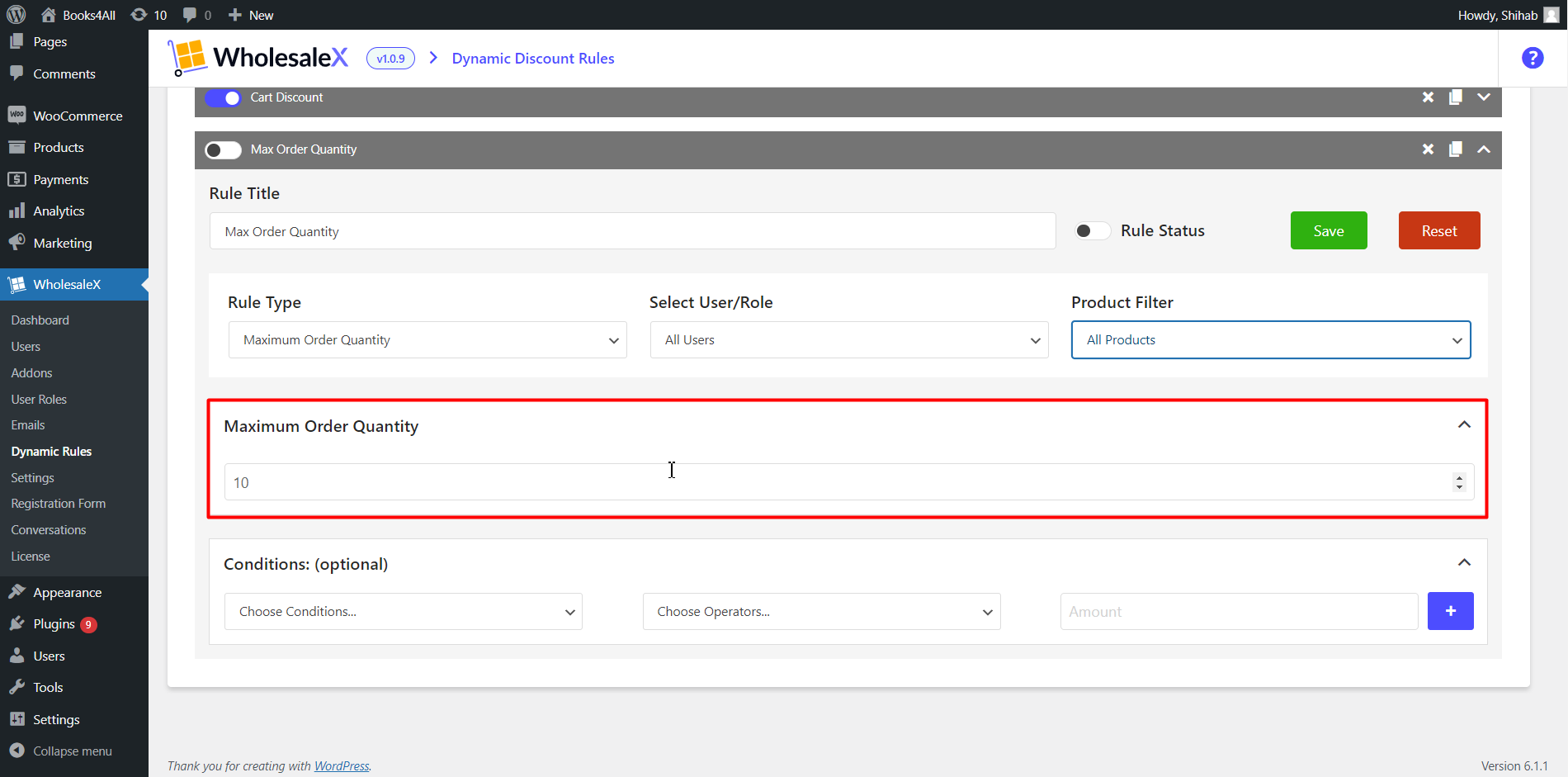Open the Emails submenu item
This screenshot has width=1568, height=777.
tap(28, 425)
